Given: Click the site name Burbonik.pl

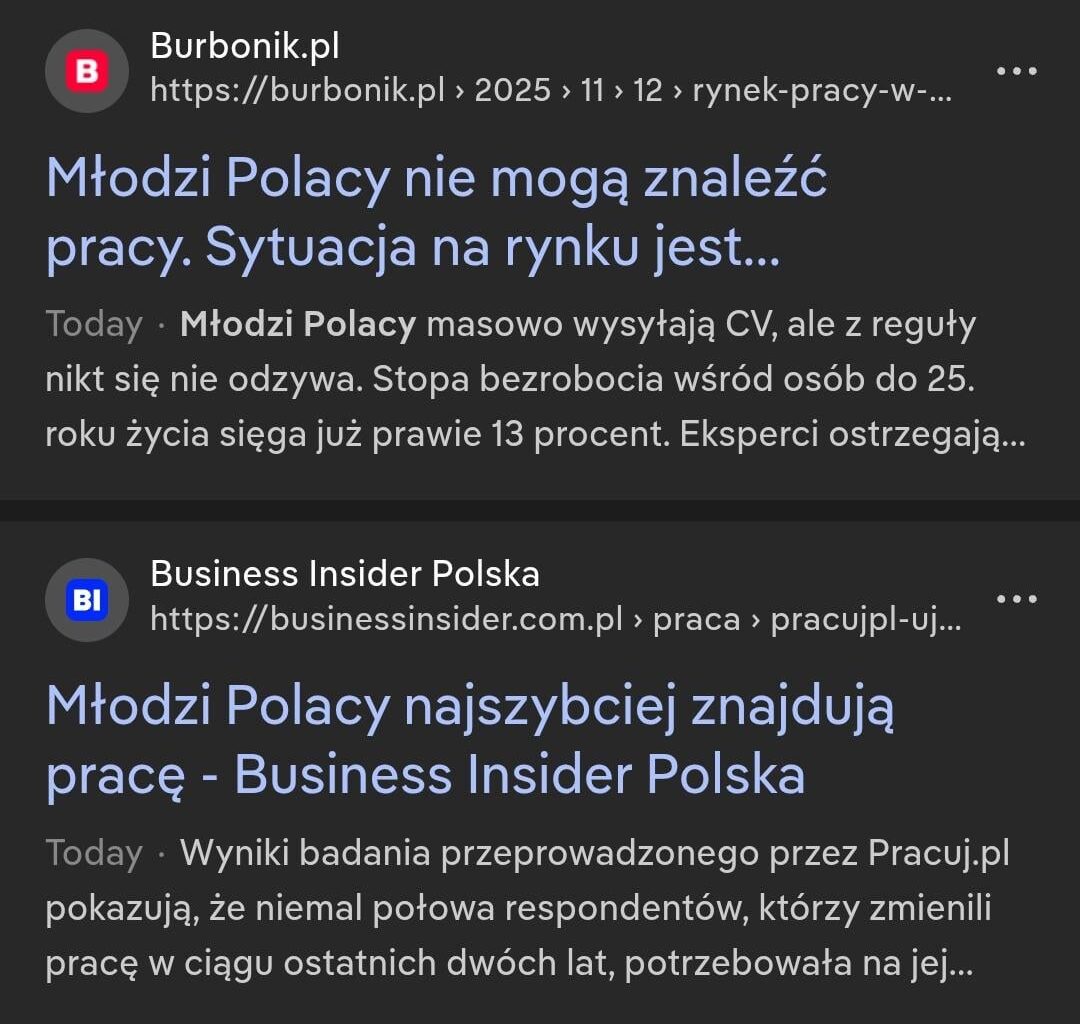Looking at the screenshot, I should [247, 45].
